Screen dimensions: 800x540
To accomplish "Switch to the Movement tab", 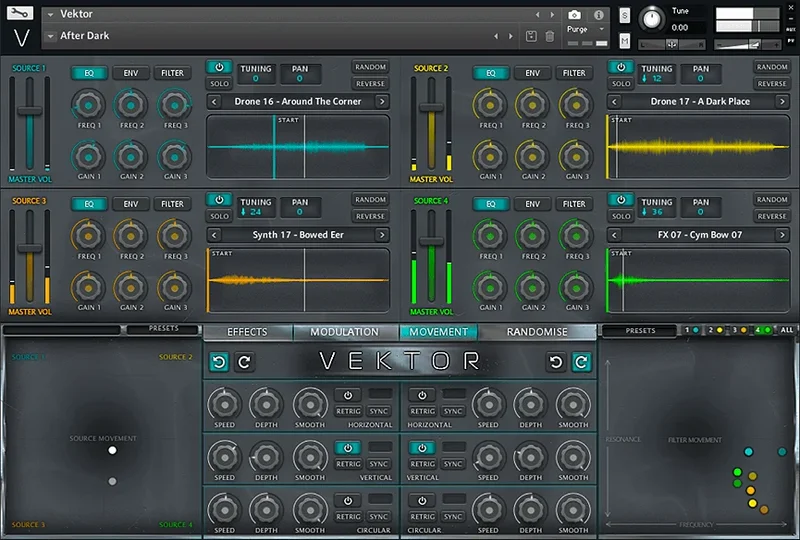I will coord(439,332).
